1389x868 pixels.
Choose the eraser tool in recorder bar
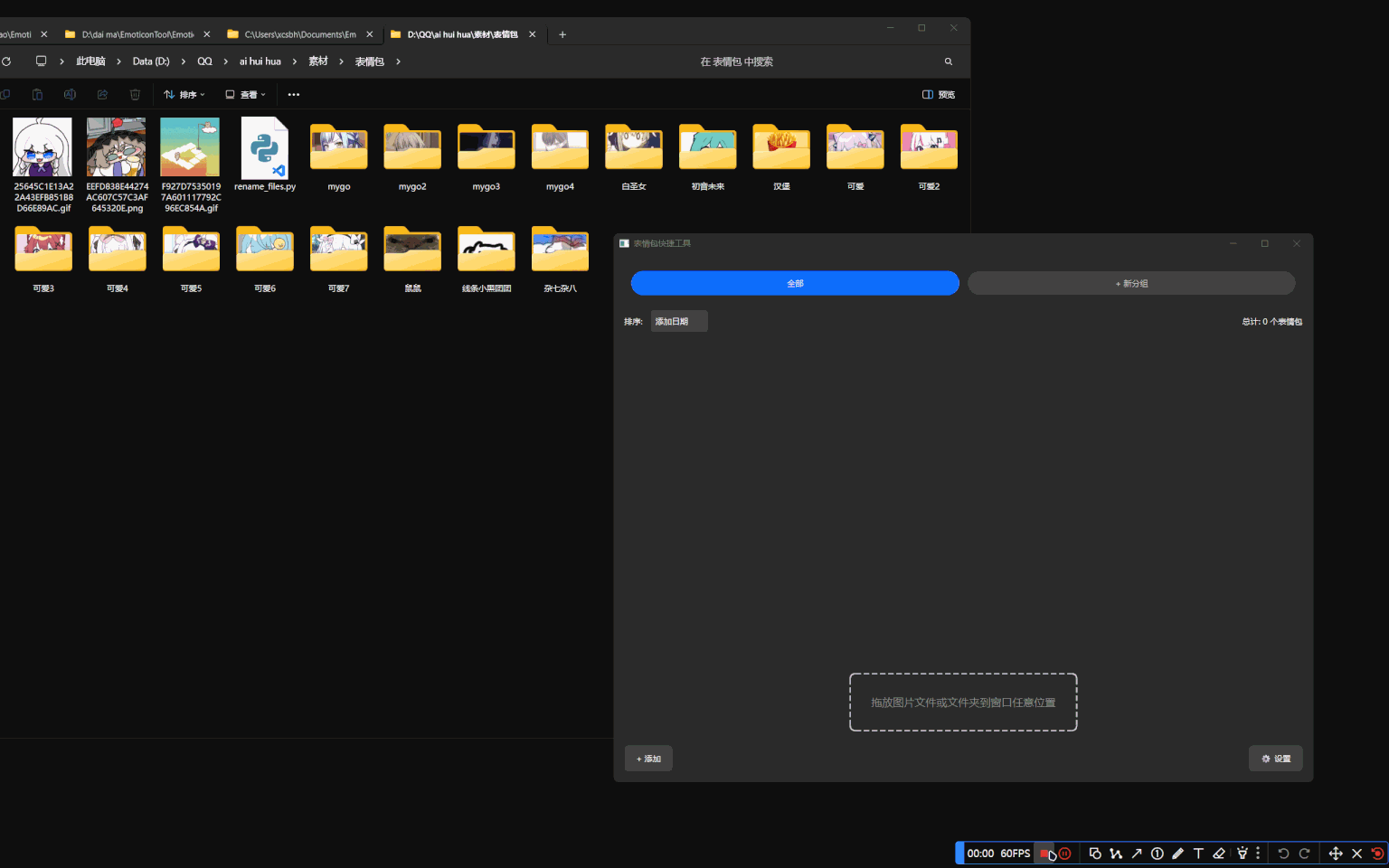tap(1219, 854)
